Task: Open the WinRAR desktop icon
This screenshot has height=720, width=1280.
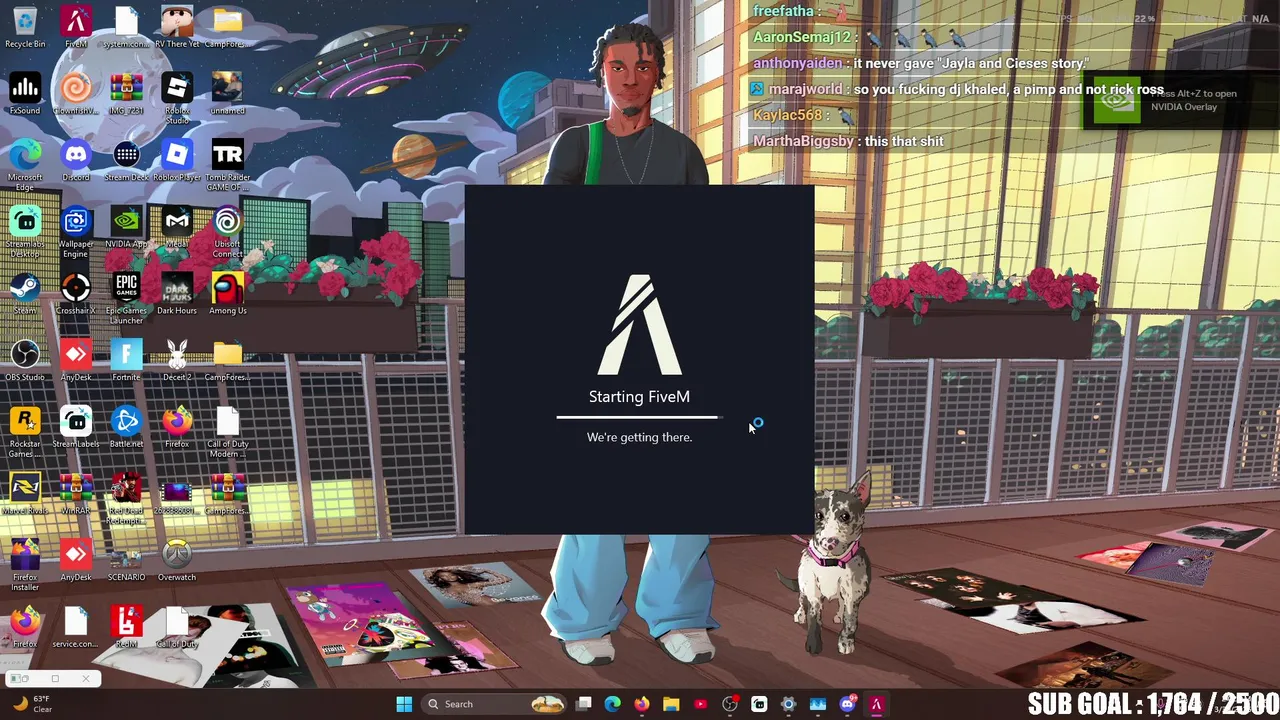Action: 76,495
